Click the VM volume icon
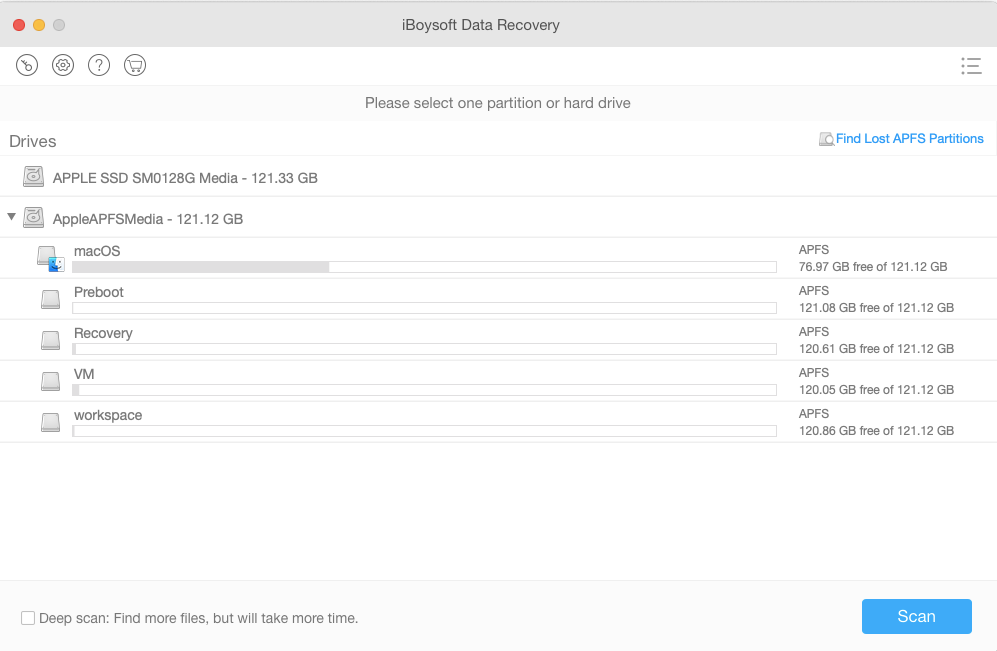This screenshot has width=997, height=651. tap(50, 381)
